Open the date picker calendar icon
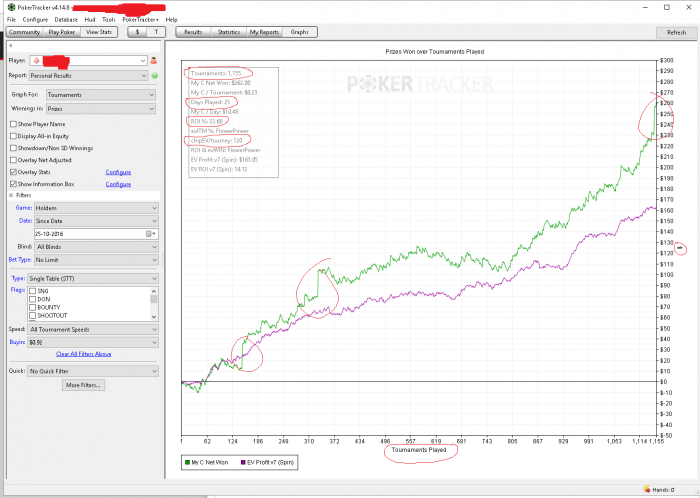Viewport: 700px width, 498px height. pos(151,234)
